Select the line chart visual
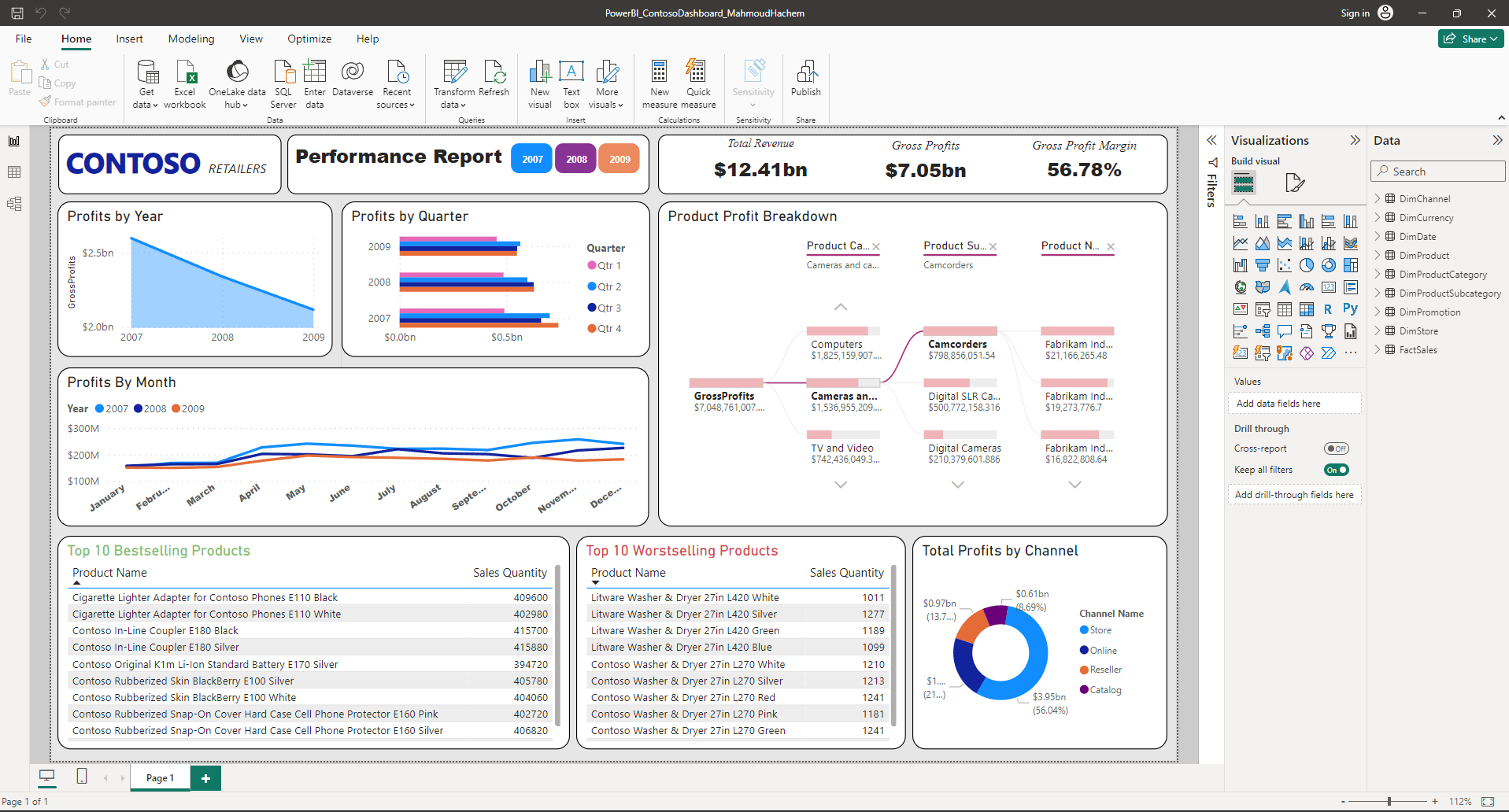Screen dimensions: 1509x812 click(1241, 243)
